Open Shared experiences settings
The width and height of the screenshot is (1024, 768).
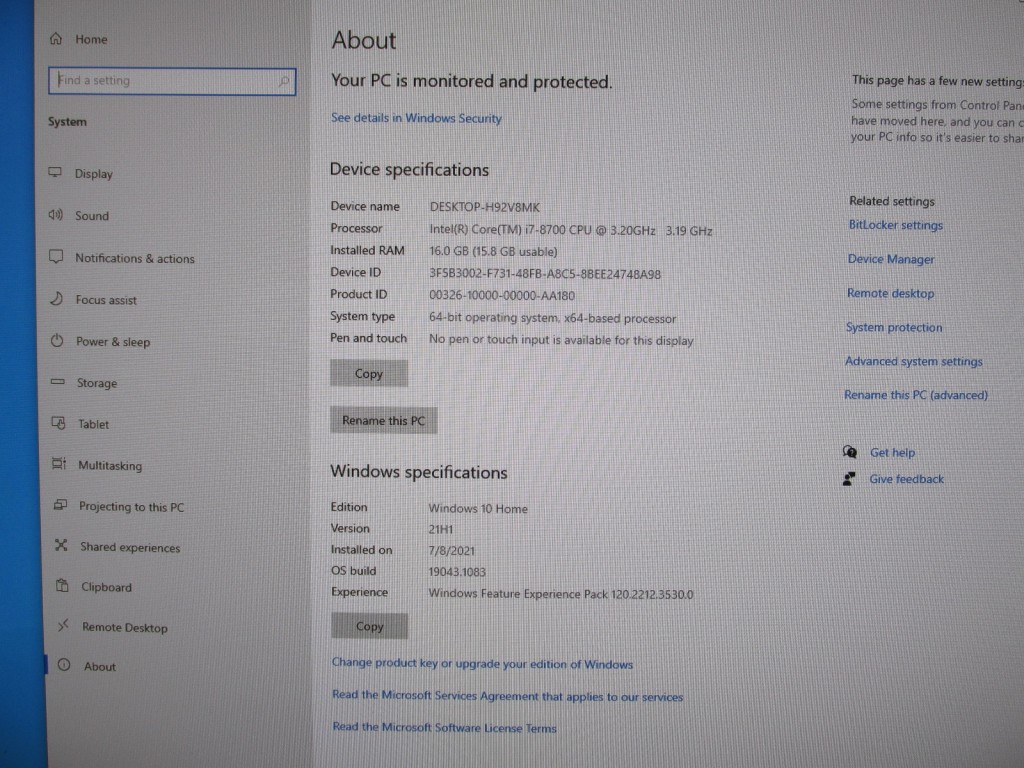(130, 547)
